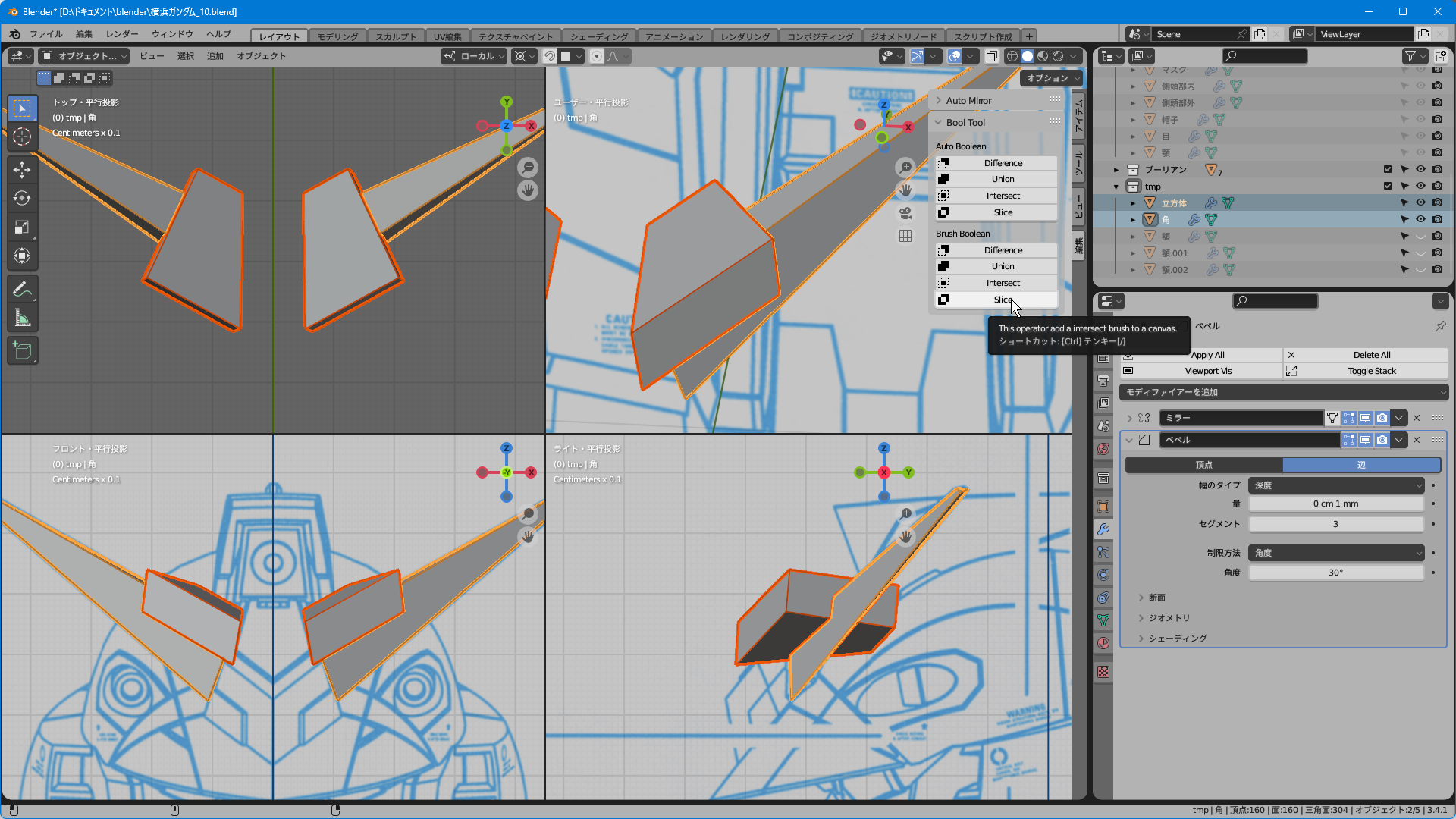Click the 角度 30° value field
This screenshot has height=819, width=1456.
click(x=1335, y=573)
